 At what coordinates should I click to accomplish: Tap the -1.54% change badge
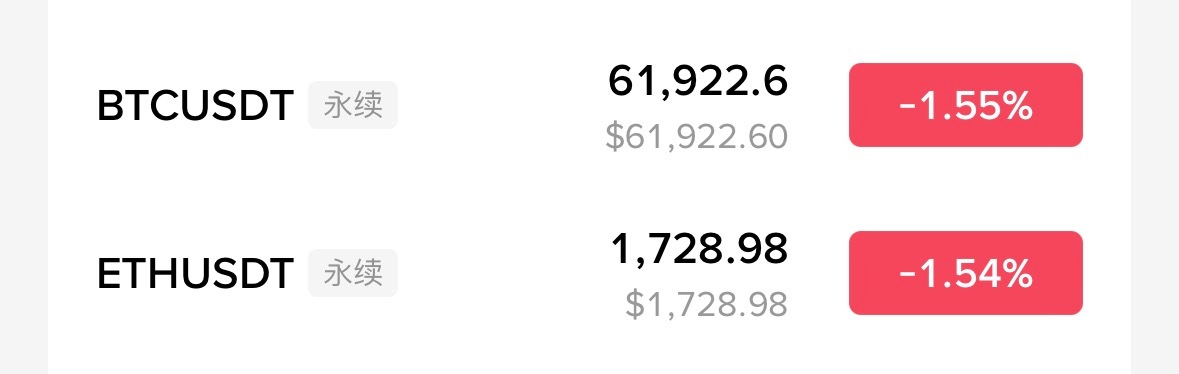[965, 273]
